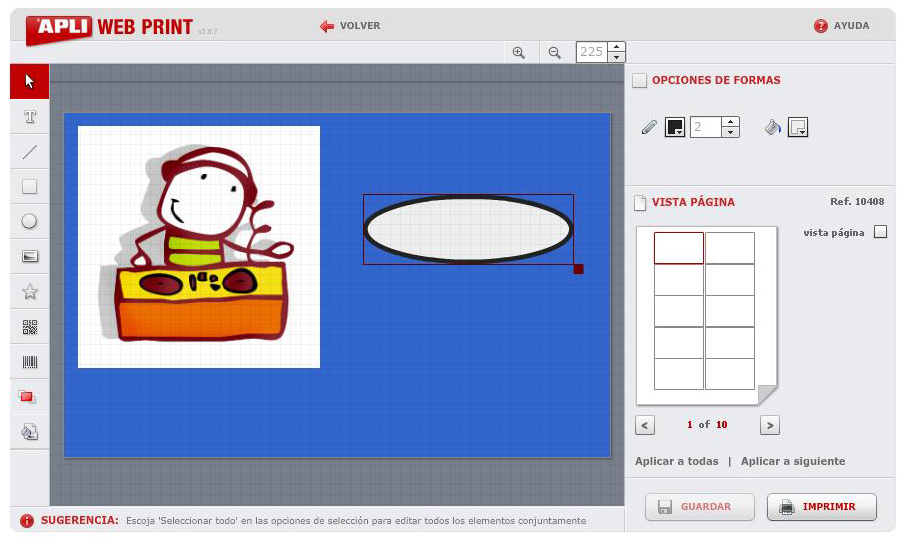Open the stroke color dropdown swatch
The width and height of the screenshot is (903, 542).
tap(674, 127)
